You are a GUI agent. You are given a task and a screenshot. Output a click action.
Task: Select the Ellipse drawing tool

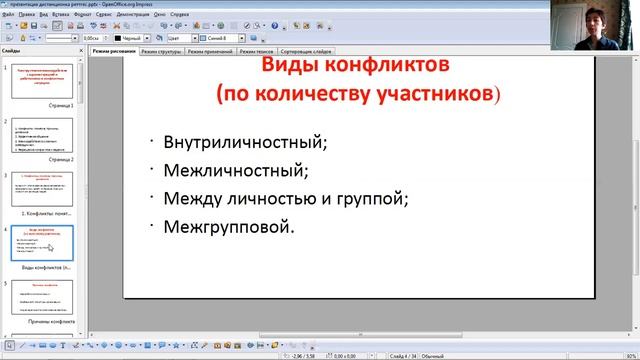[53, 345]
